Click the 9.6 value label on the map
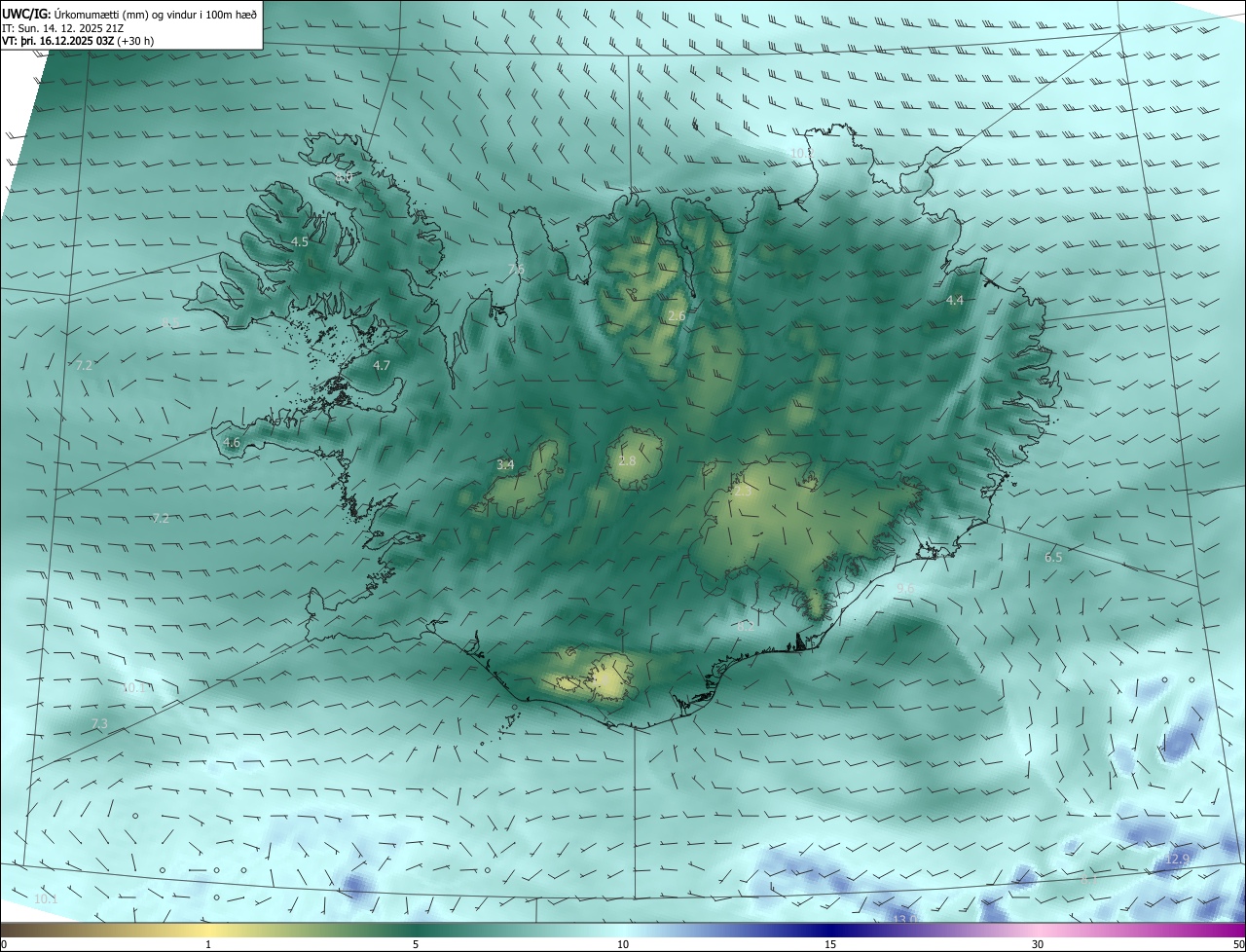The image size is (1246, 952). 905,588
